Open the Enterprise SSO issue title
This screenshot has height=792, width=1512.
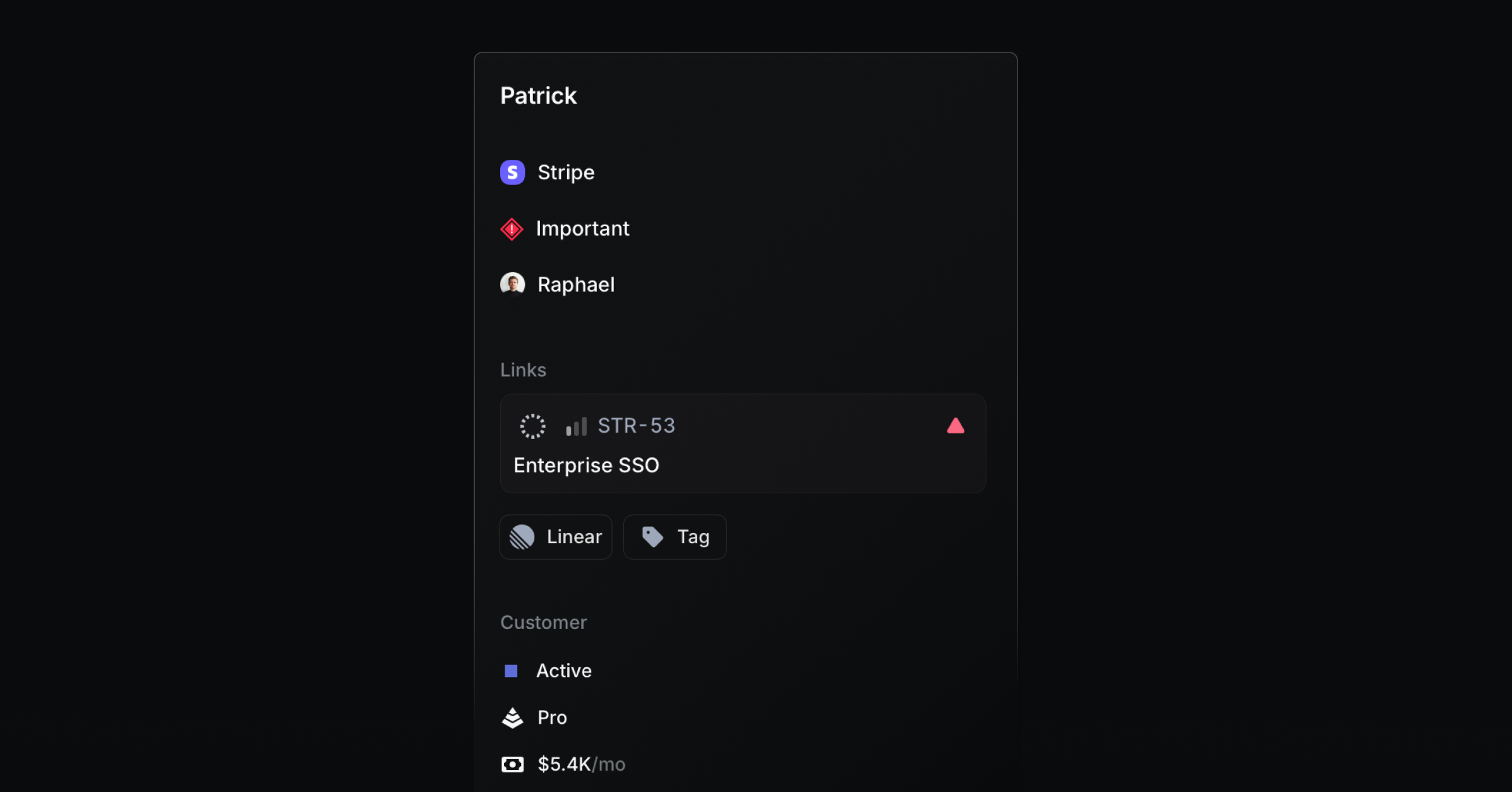(x=586, y=465)
